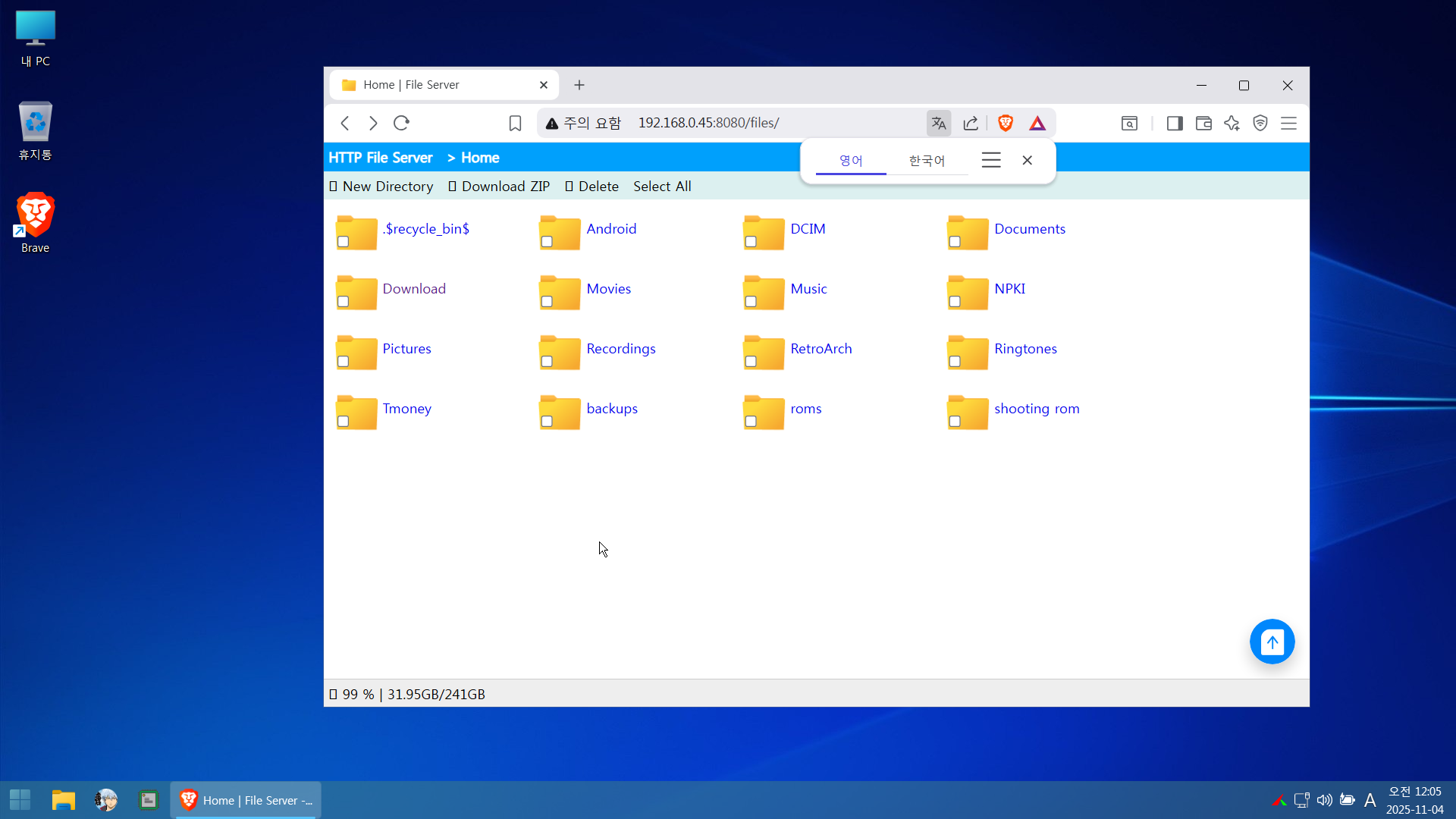The height and width of the screenshot is (819, 1456).
Task: Check the Android folder checkbox
Action: 547,242
